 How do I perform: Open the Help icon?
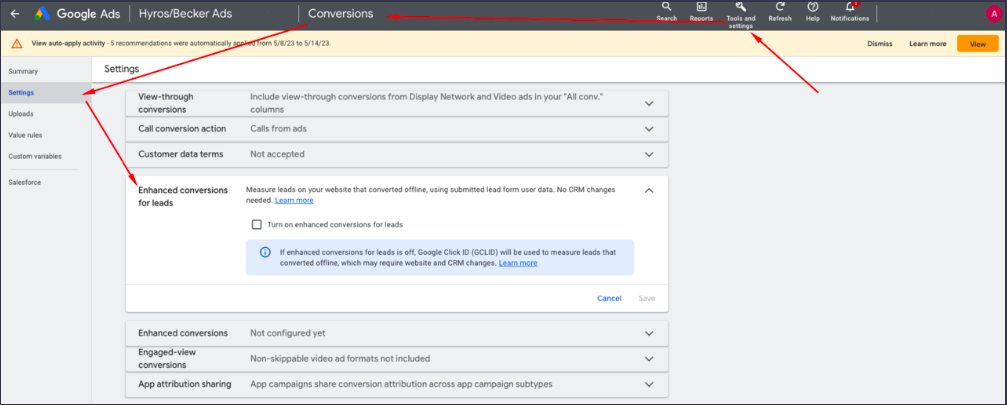pyautogui.click(x=812, y=11)
